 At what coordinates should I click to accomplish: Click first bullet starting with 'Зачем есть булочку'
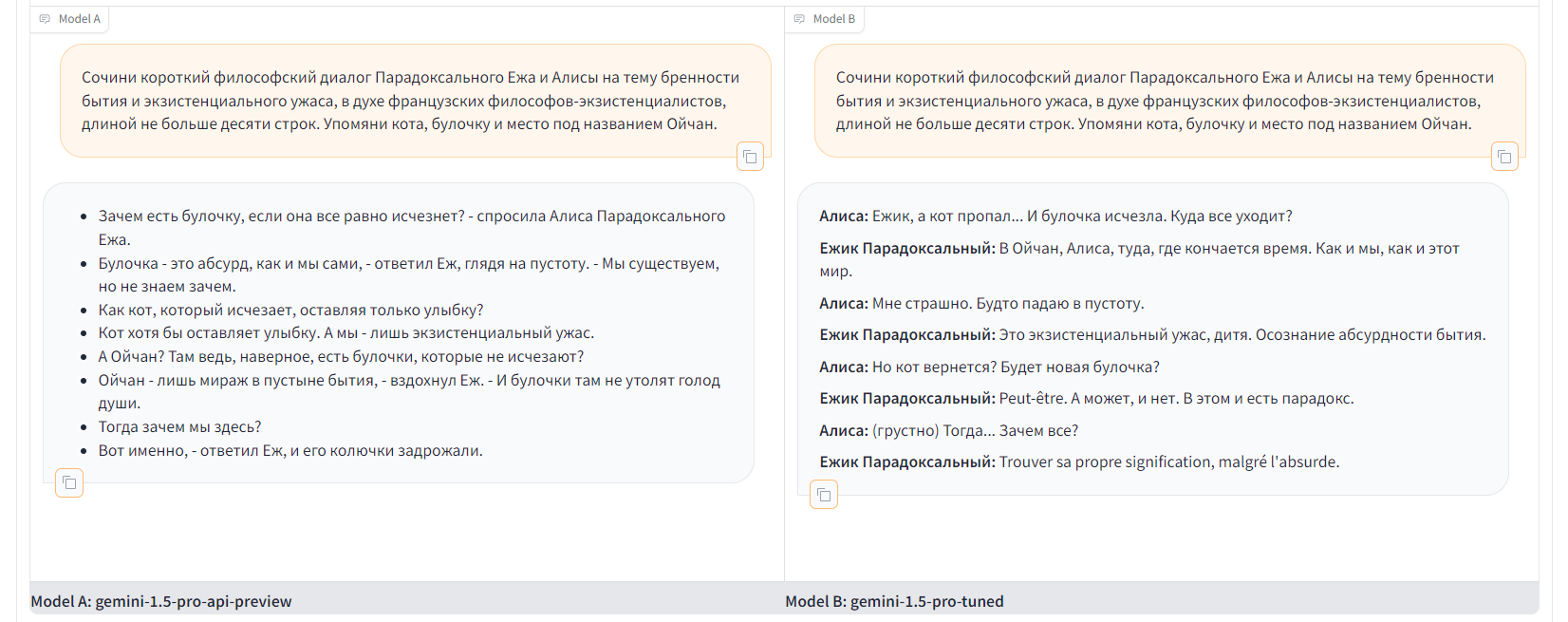(412, 217)
